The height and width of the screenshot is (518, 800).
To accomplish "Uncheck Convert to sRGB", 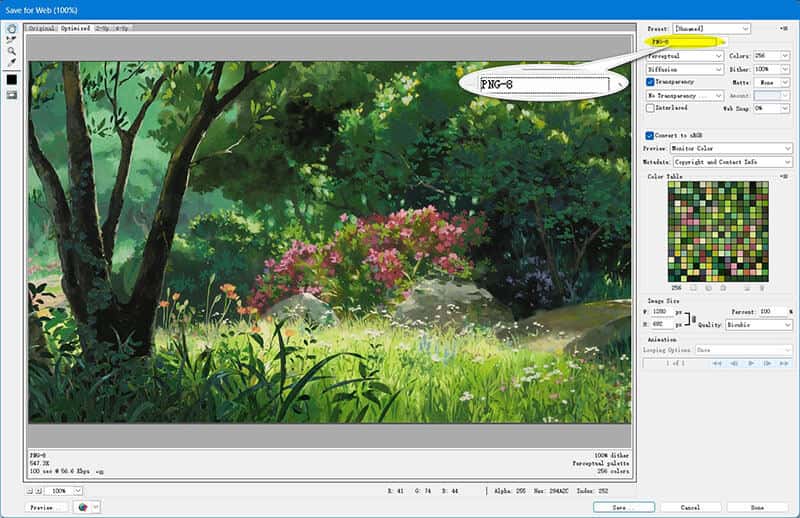I will (650, 135).
